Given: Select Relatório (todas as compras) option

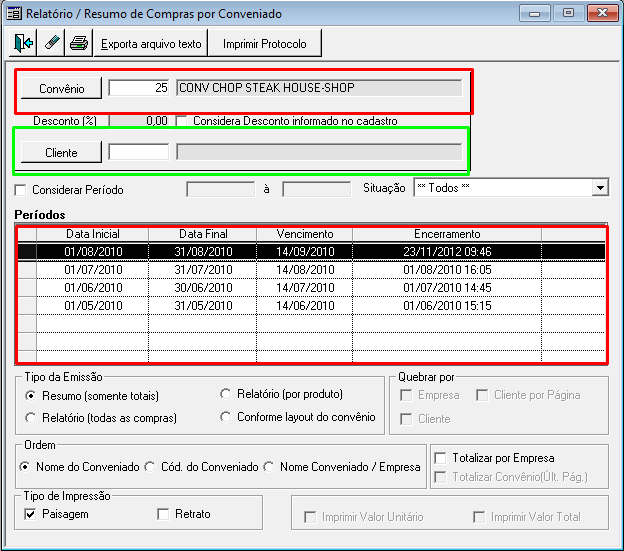Looking at the screenshot, I should [x=30, y=418].
